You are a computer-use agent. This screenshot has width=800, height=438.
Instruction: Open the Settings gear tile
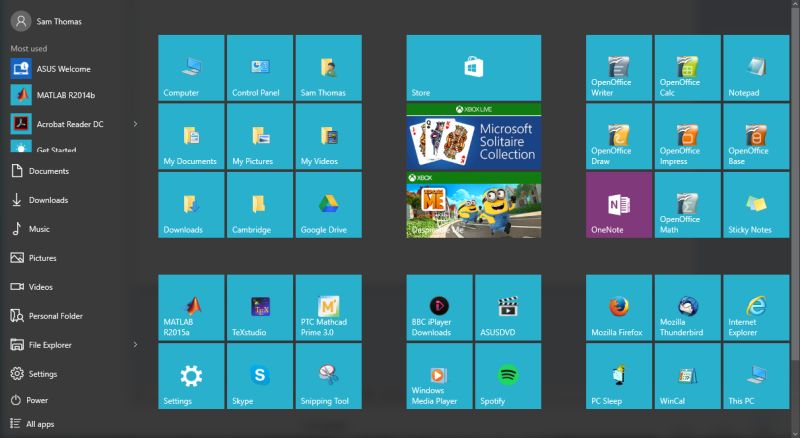click(191, 376)
